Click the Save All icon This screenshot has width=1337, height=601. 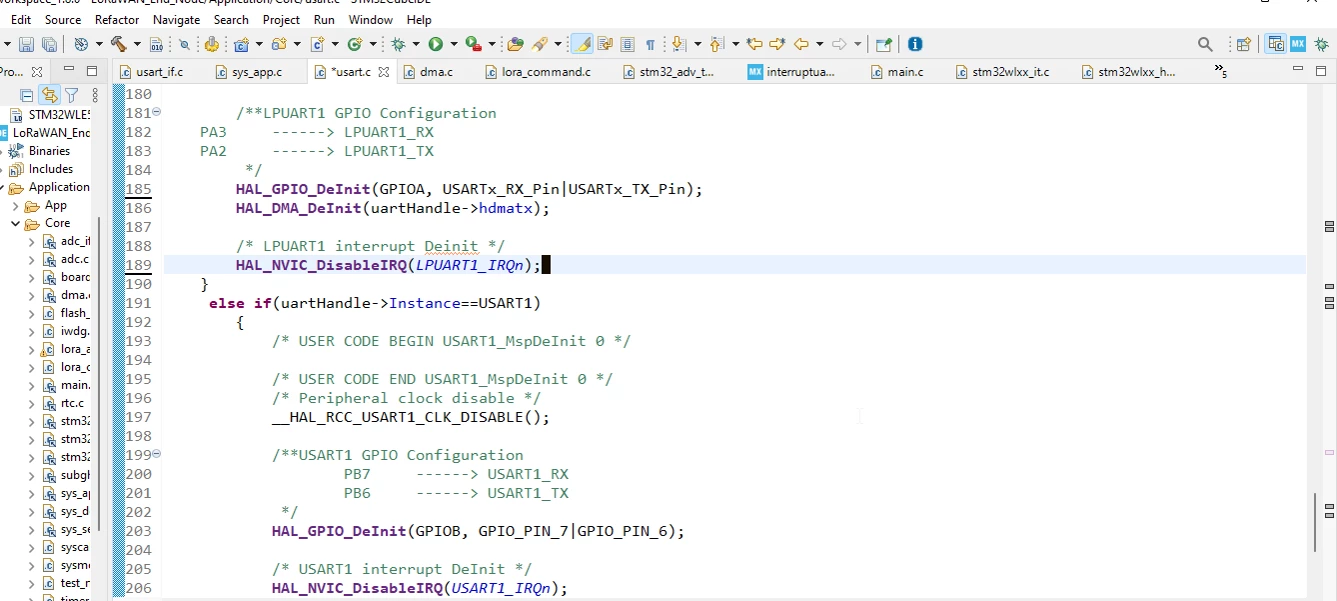[49, 44]
